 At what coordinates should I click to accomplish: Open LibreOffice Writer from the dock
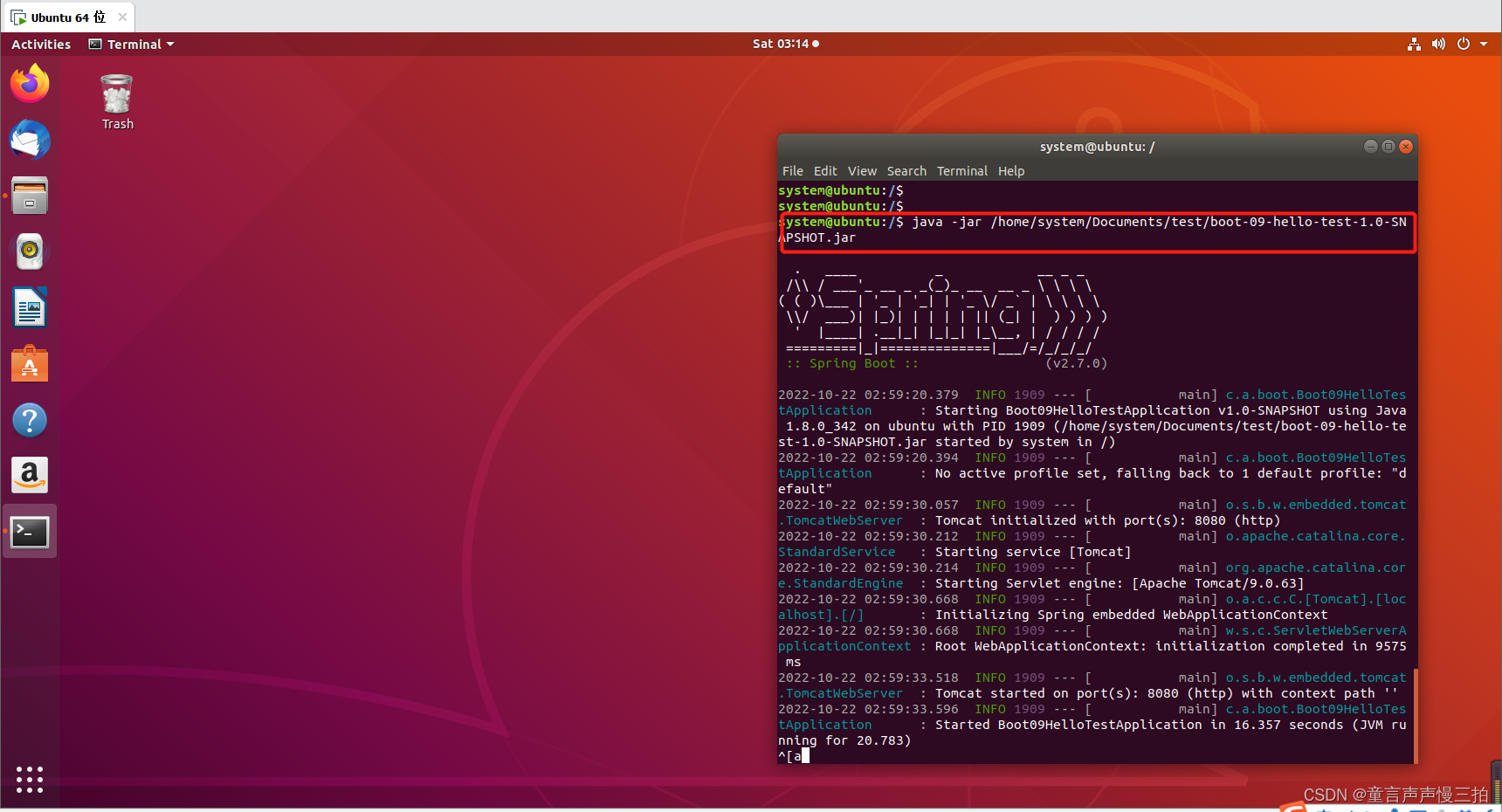click(x=29, y=307)
